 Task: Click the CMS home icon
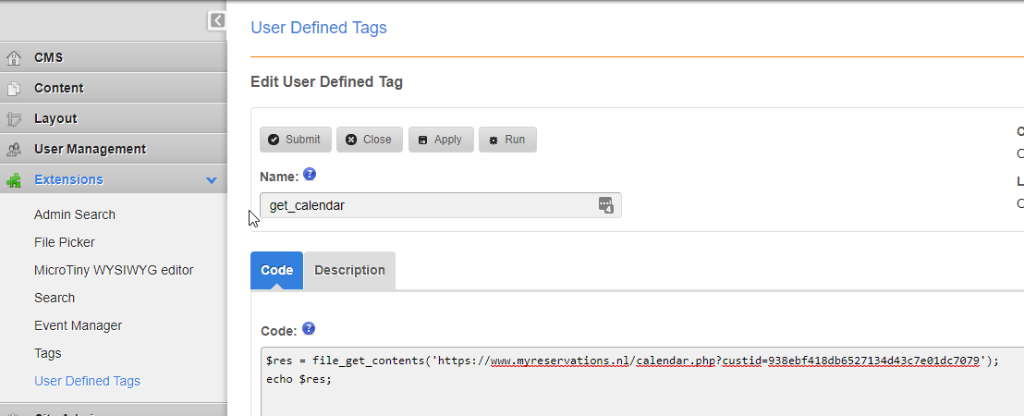(x=14, y=58)
